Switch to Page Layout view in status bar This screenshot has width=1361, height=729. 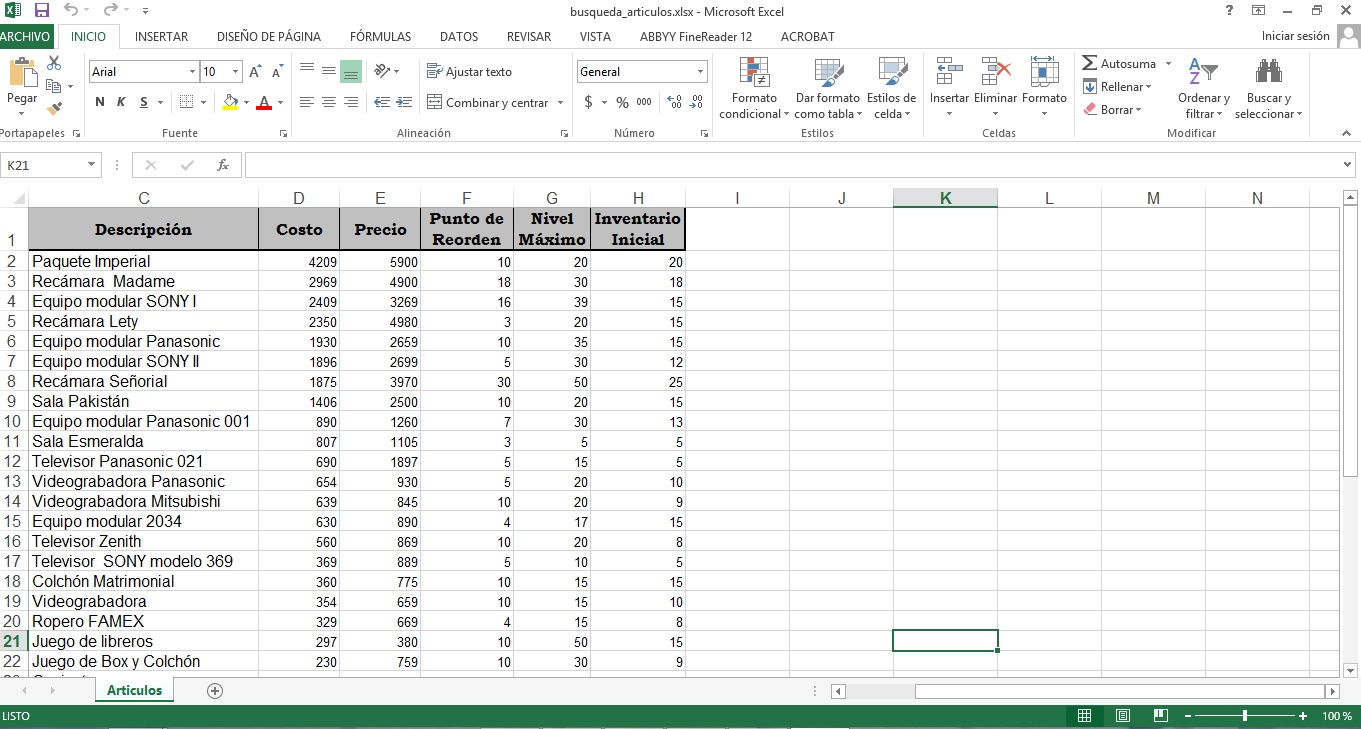[x=1123, y=716]
